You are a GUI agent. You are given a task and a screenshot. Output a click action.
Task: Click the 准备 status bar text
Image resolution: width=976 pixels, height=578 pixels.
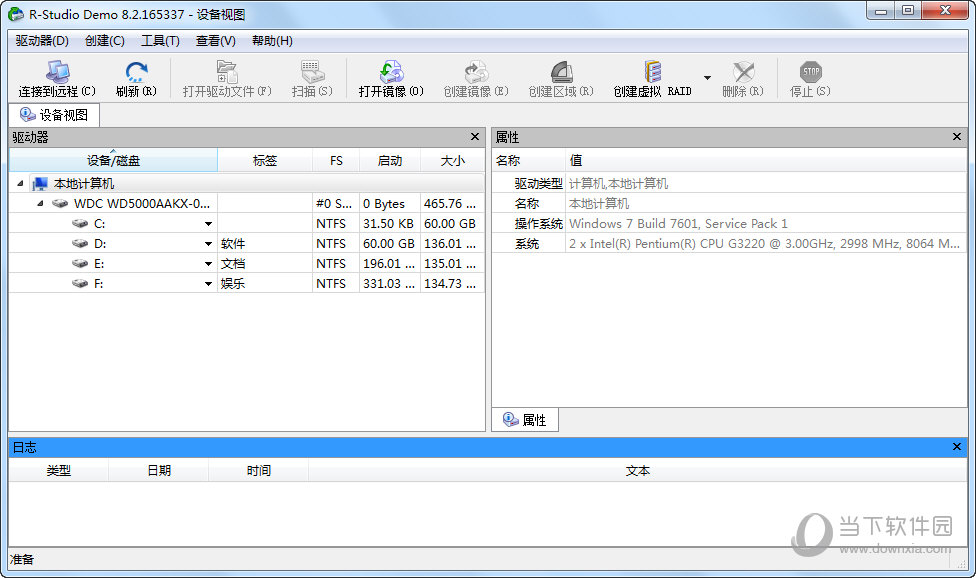point(22,559)
